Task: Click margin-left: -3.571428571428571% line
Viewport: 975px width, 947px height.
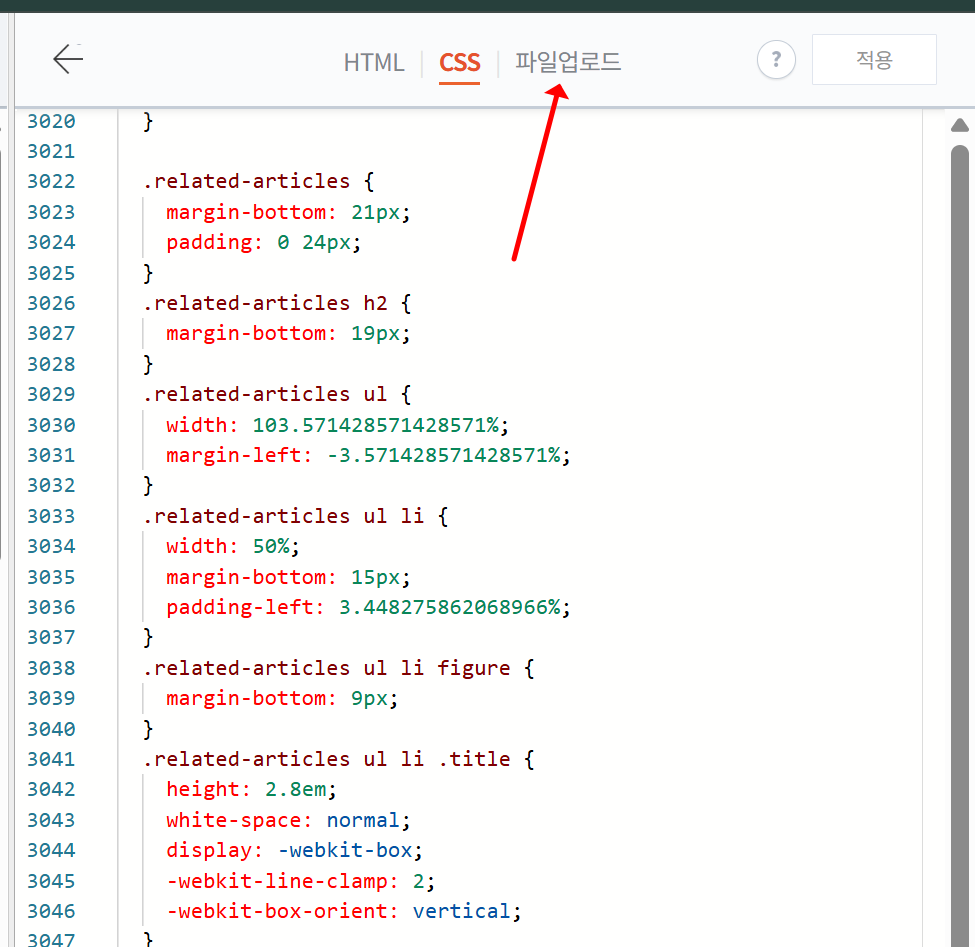Action: (x=368, y=455)
